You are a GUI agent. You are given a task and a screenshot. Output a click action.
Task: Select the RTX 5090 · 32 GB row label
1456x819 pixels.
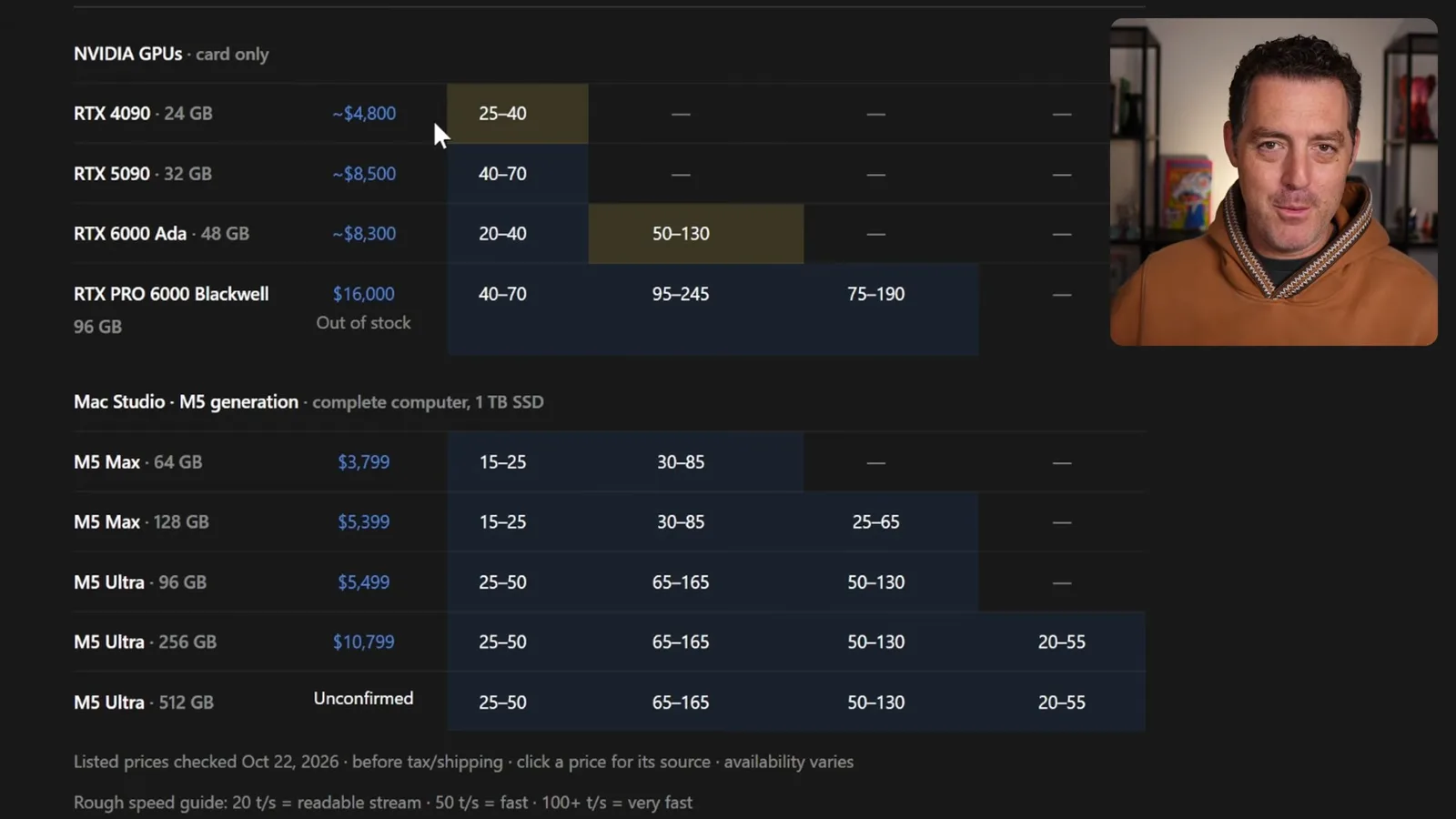pos(143,174)
